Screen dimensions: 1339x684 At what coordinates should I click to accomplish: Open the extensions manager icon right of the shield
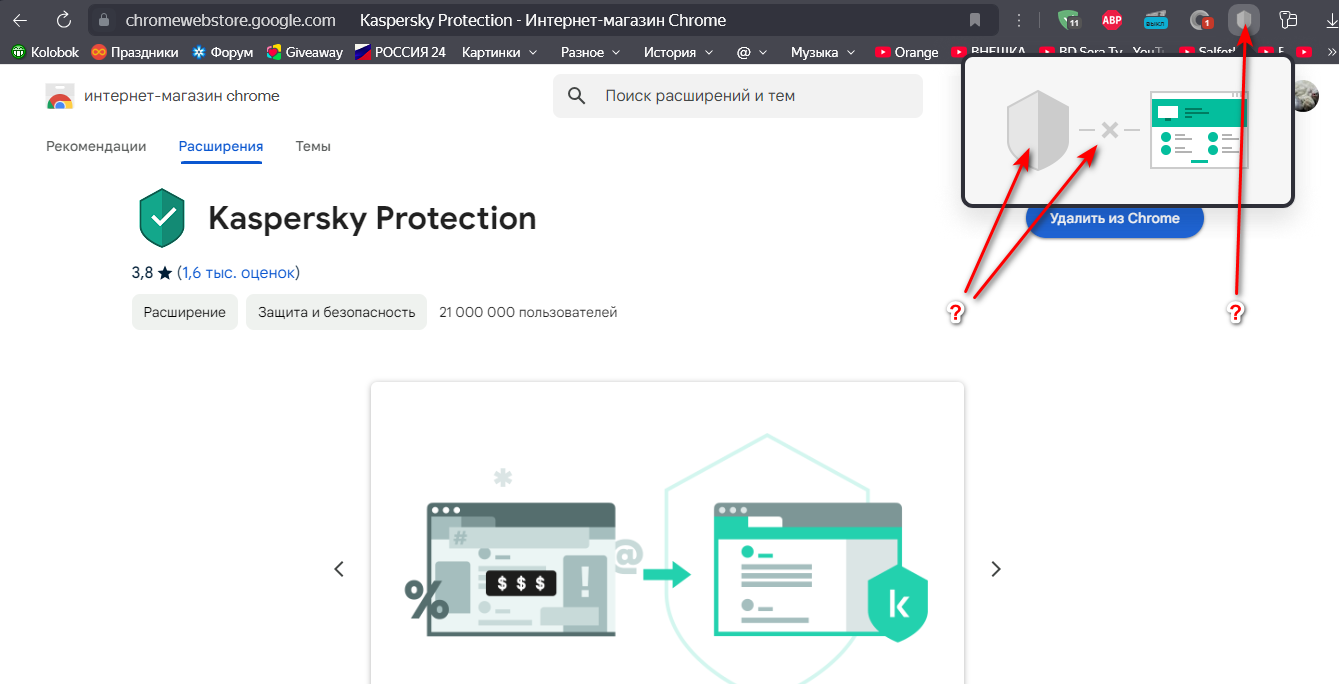1288,20
